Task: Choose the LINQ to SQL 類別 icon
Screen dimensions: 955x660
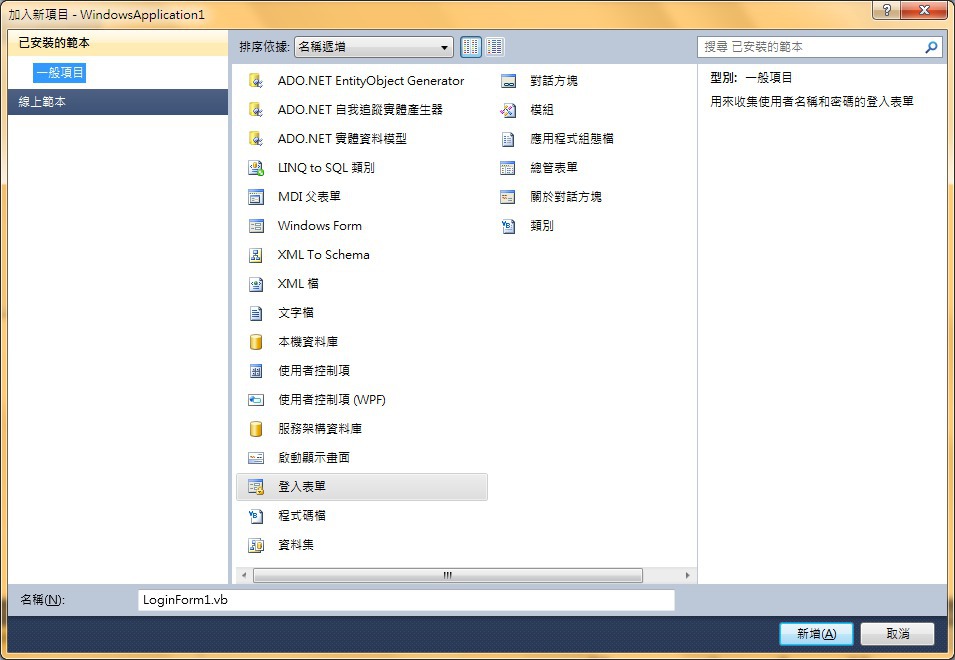Action: point(256,167)
